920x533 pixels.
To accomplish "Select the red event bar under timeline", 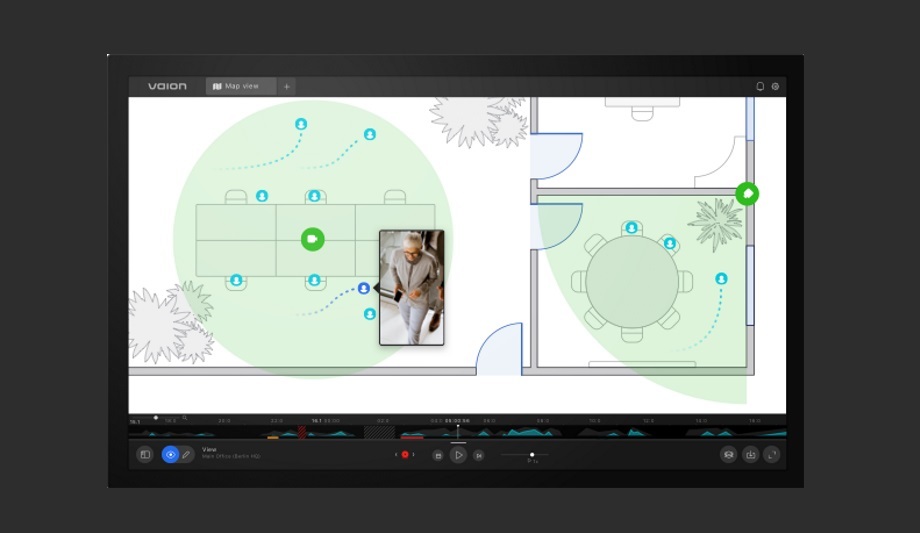I will (x=412, y=437).
